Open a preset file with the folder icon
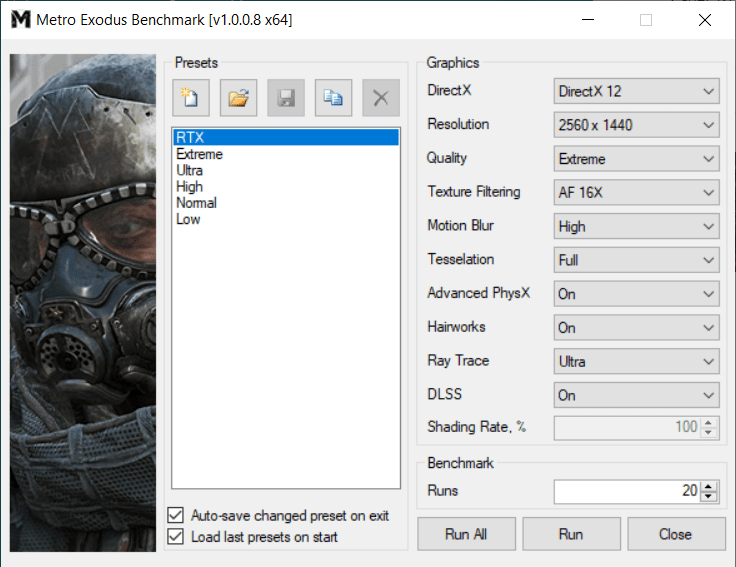Viewport: 736px width, 567px height. pyautogui.click(x=238, y=98)
